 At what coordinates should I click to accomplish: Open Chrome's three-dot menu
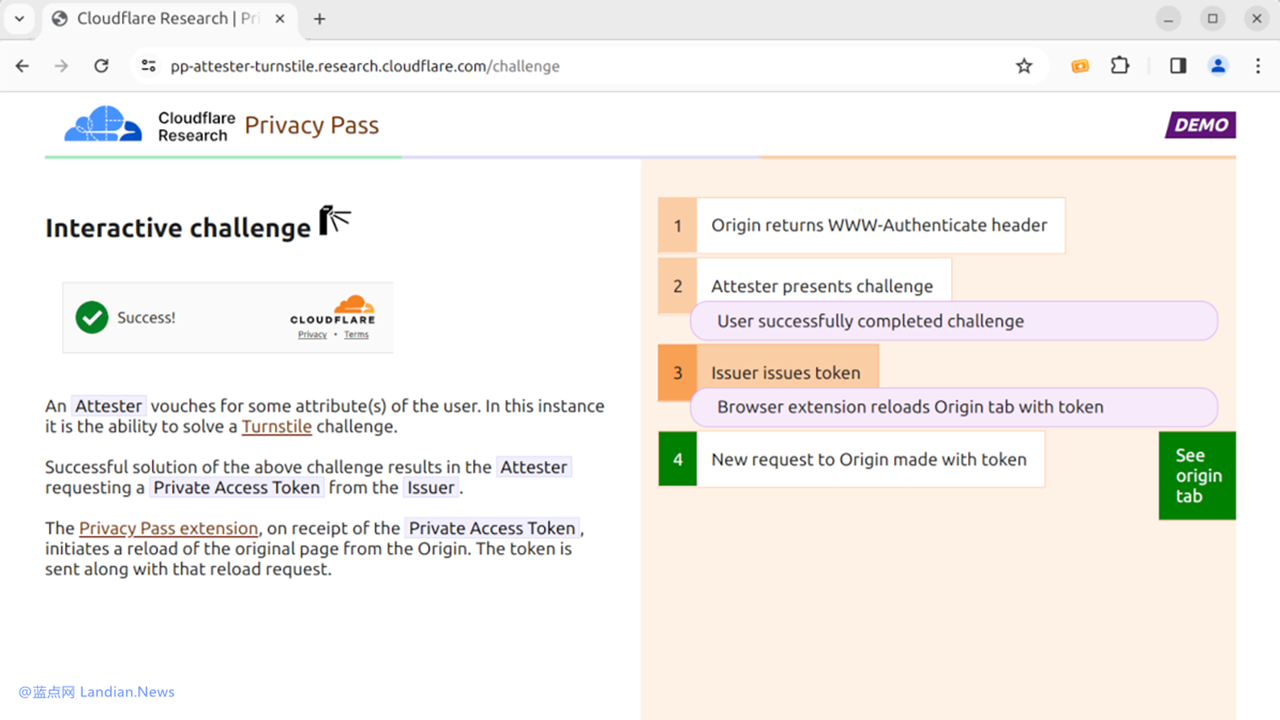pos(1258,66)
